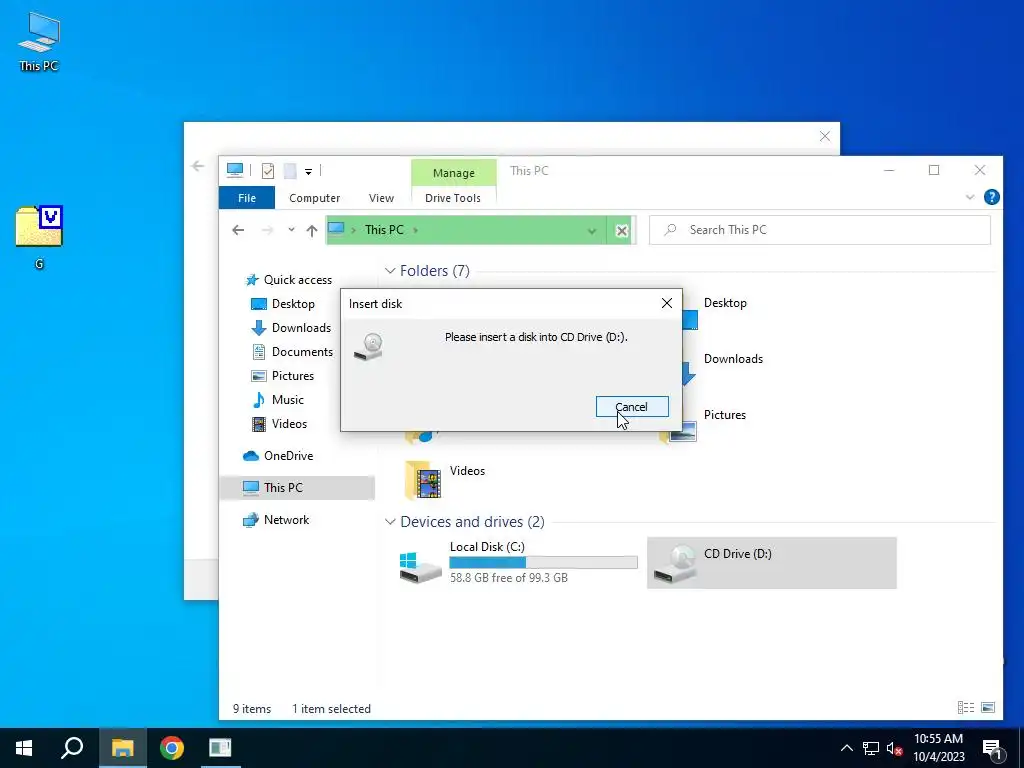Close the Insert disk dialog with X

(x=666, y=303)
